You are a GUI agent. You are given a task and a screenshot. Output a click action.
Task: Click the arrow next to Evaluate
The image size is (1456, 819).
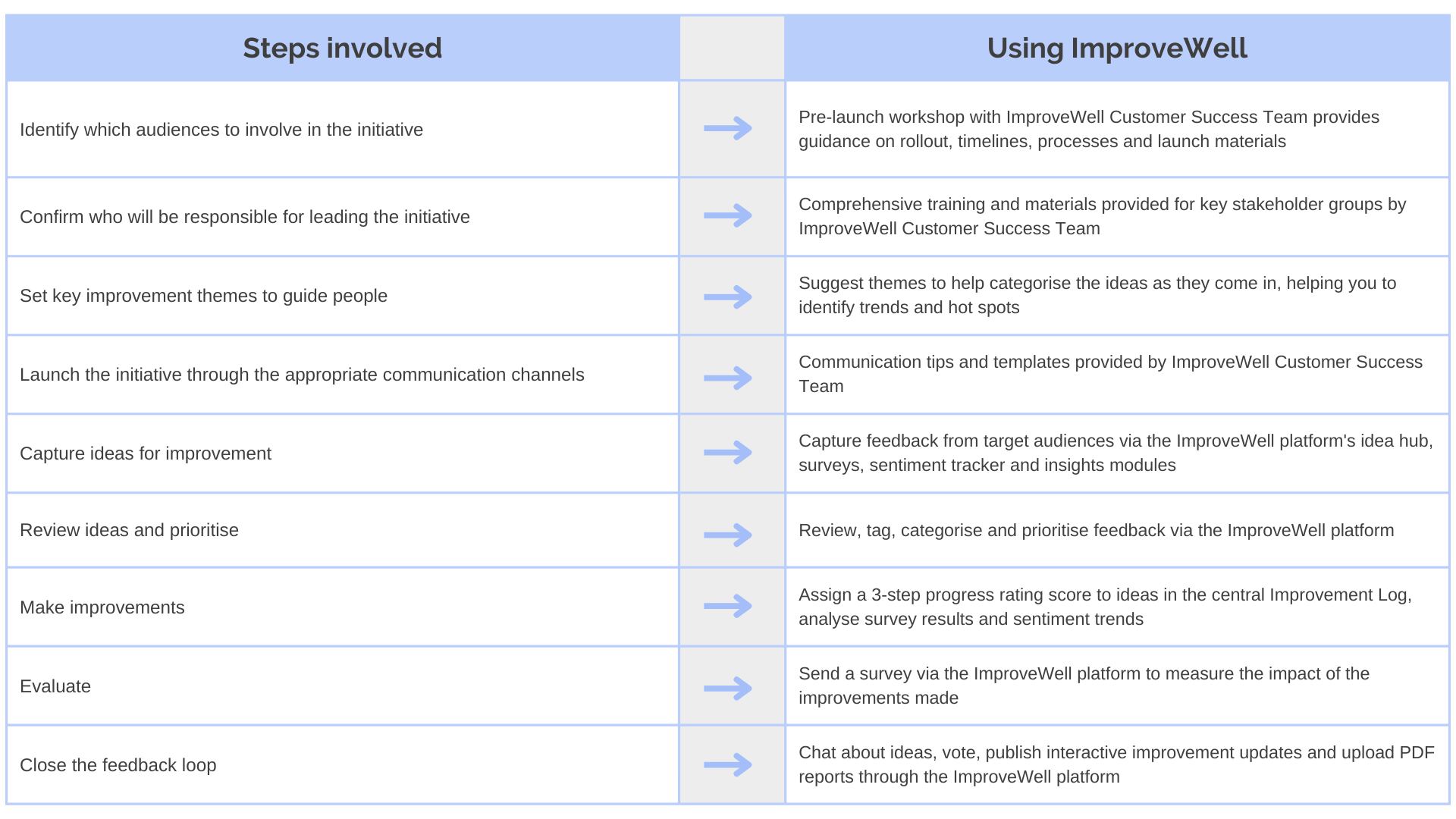(x=728, y=688)
